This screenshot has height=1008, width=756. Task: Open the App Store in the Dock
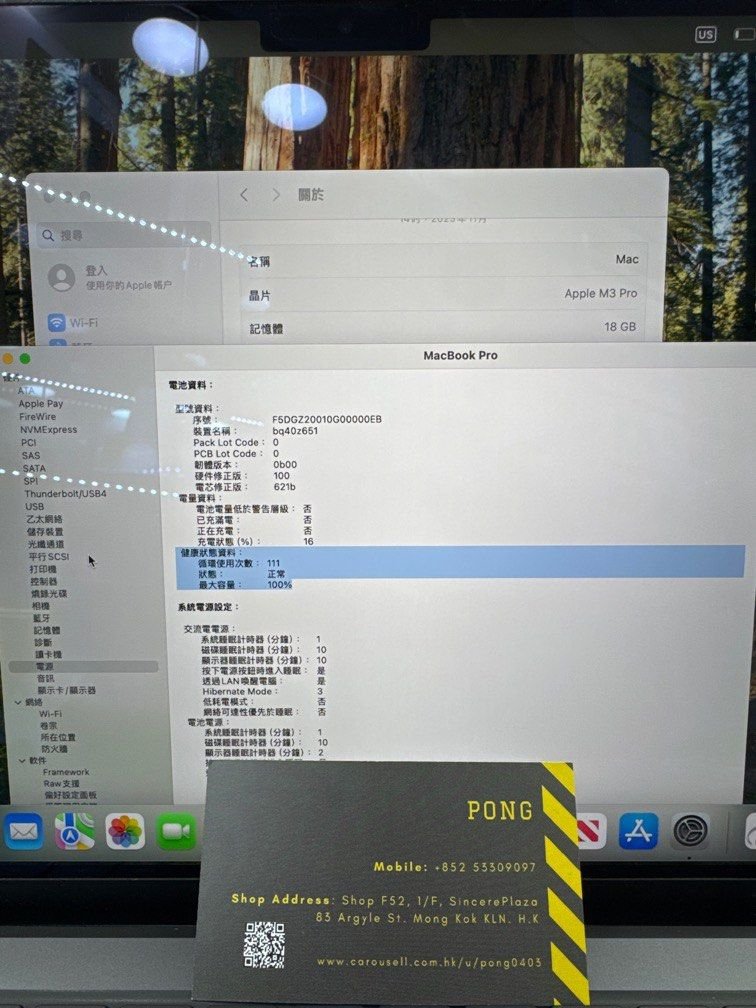point(638,831)
